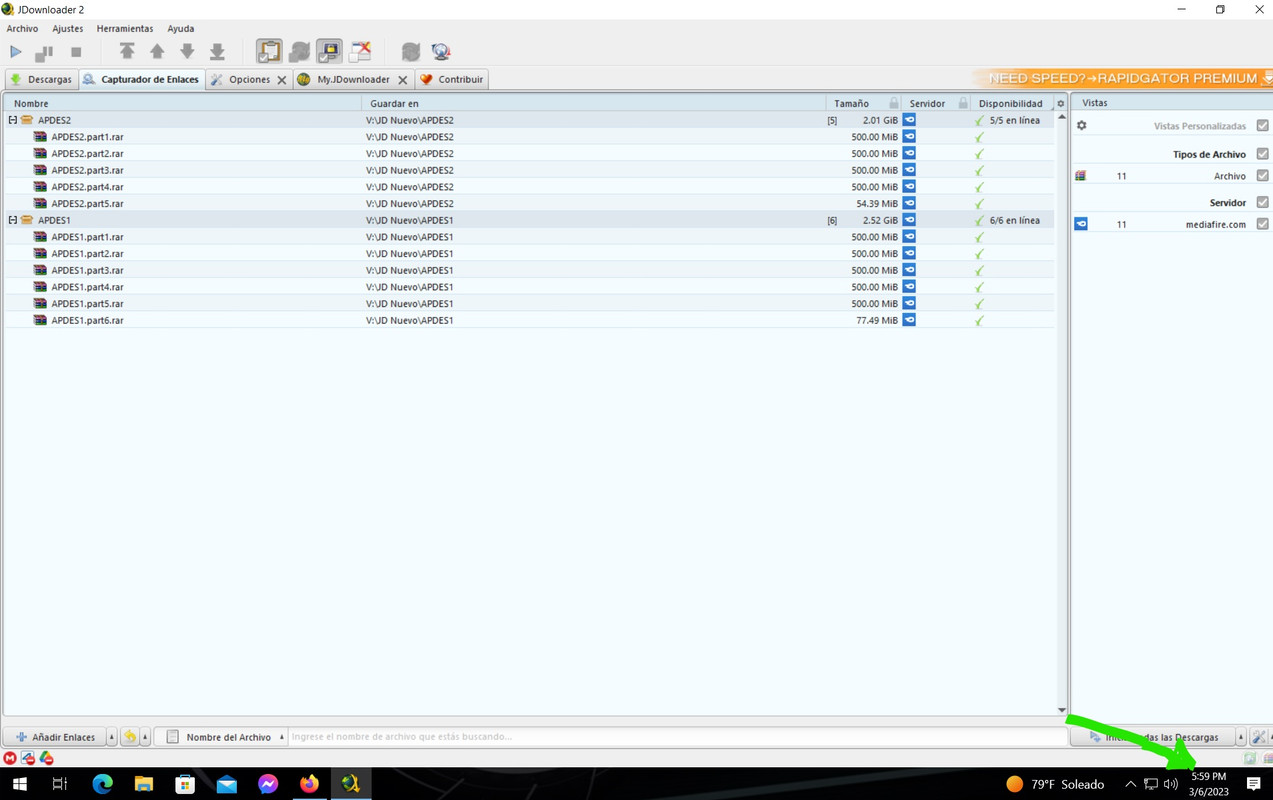Select APDES1.part6.rar file
Screen dimensions: 1273x800
528,320
